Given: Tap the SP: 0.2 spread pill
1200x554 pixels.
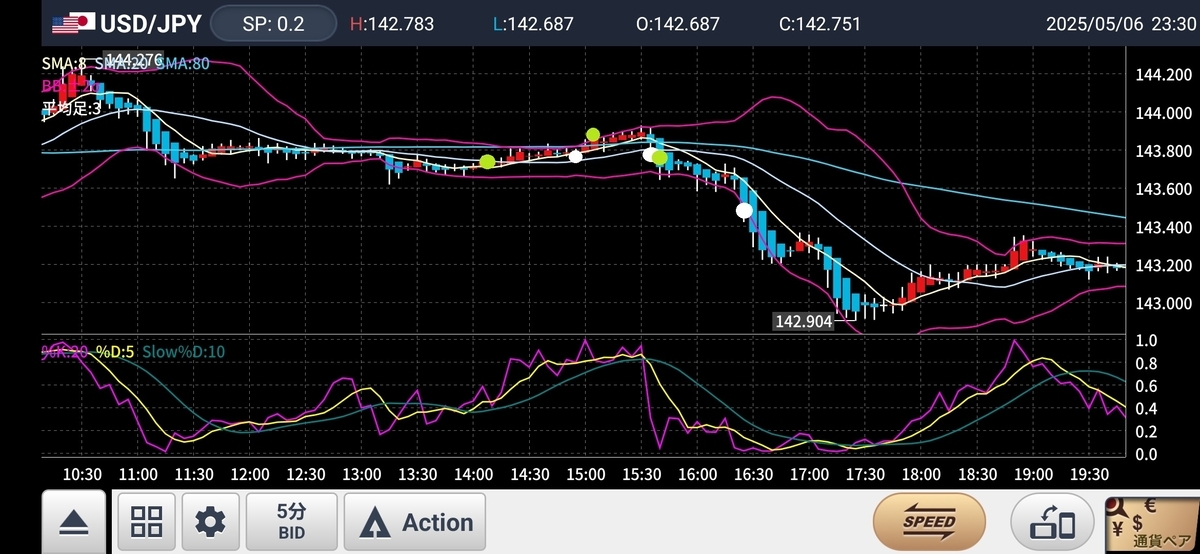Looking at the screenshot, I should tap(273, 24).
